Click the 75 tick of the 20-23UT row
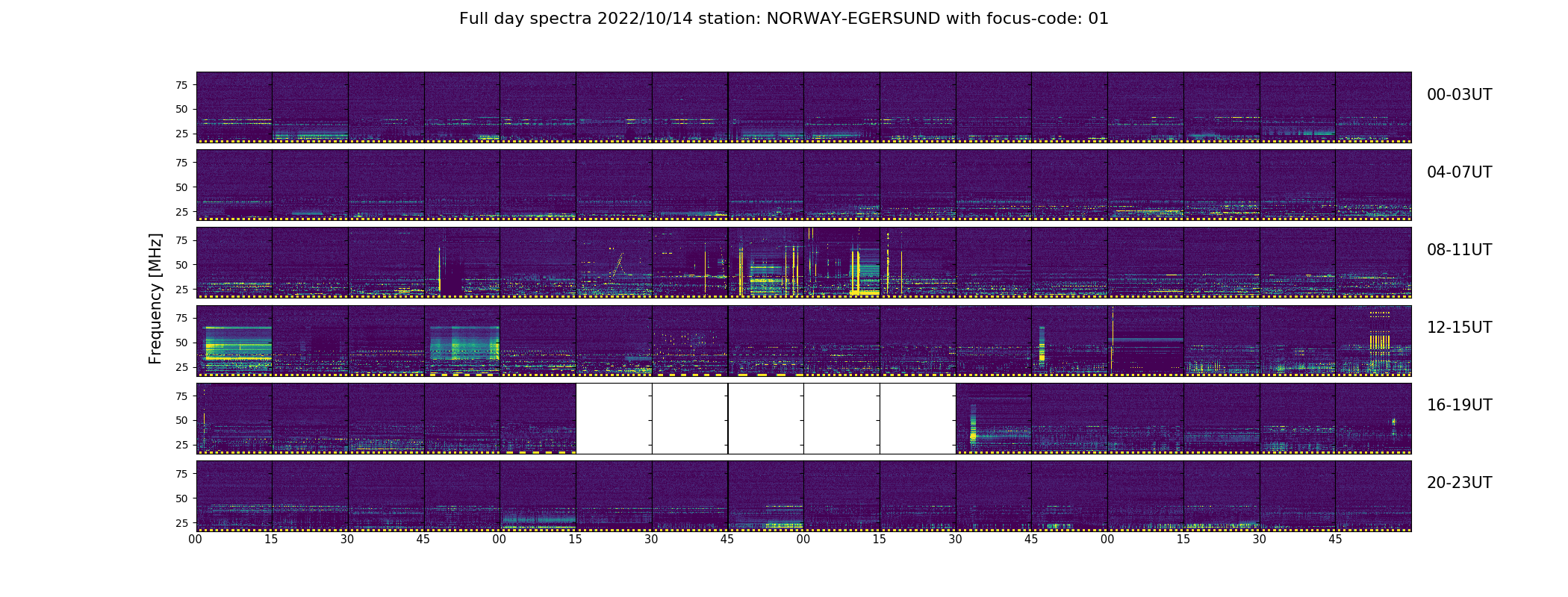Image resolution: width=1568 pixels, height=597 pixels. tap(181, 474)
